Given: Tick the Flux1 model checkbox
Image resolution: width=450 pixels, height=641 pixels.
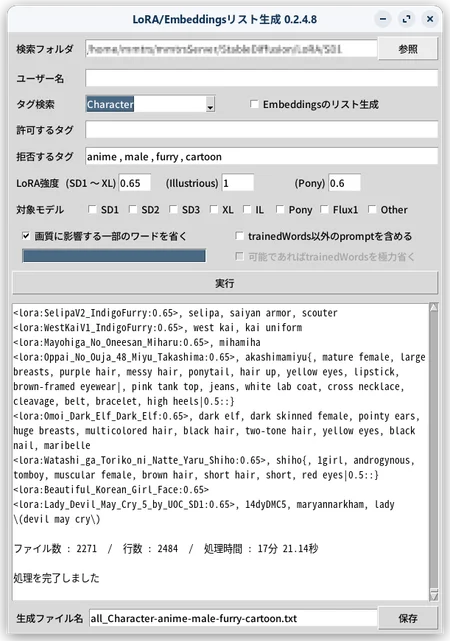Looking at the screenshot, I should click(x=324, y=210).
